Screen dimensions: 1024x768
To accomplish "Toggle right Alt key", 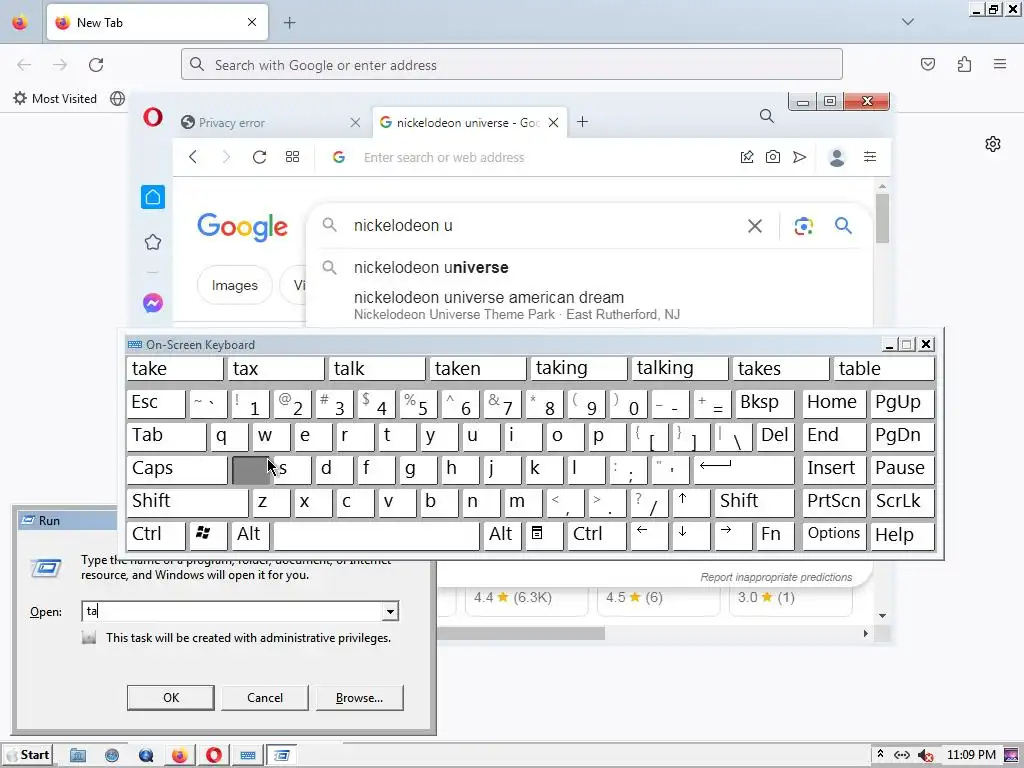I will pos(502,534).
